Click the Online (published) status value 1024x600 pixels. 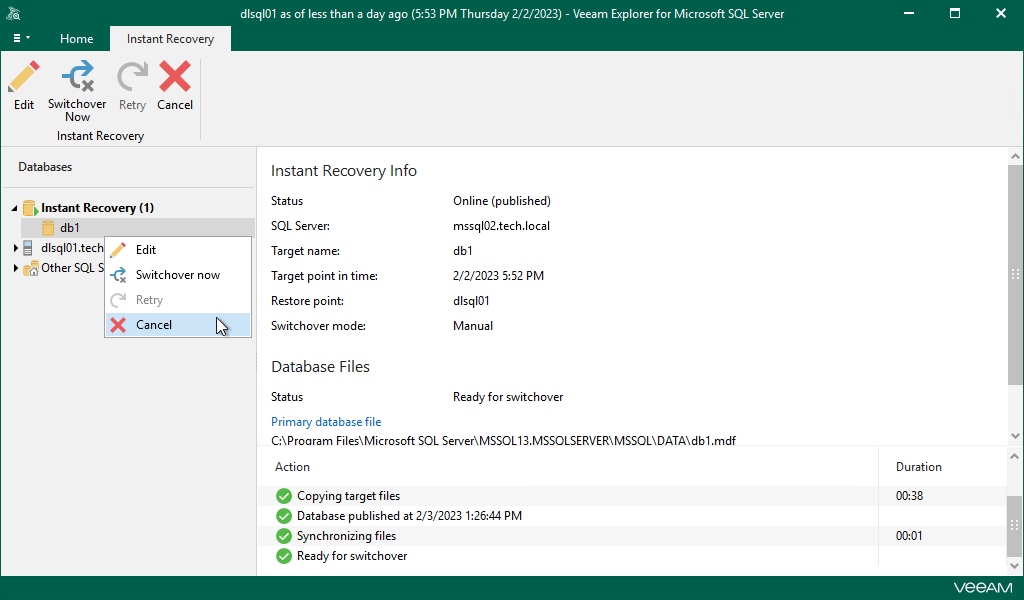[502, 201]
